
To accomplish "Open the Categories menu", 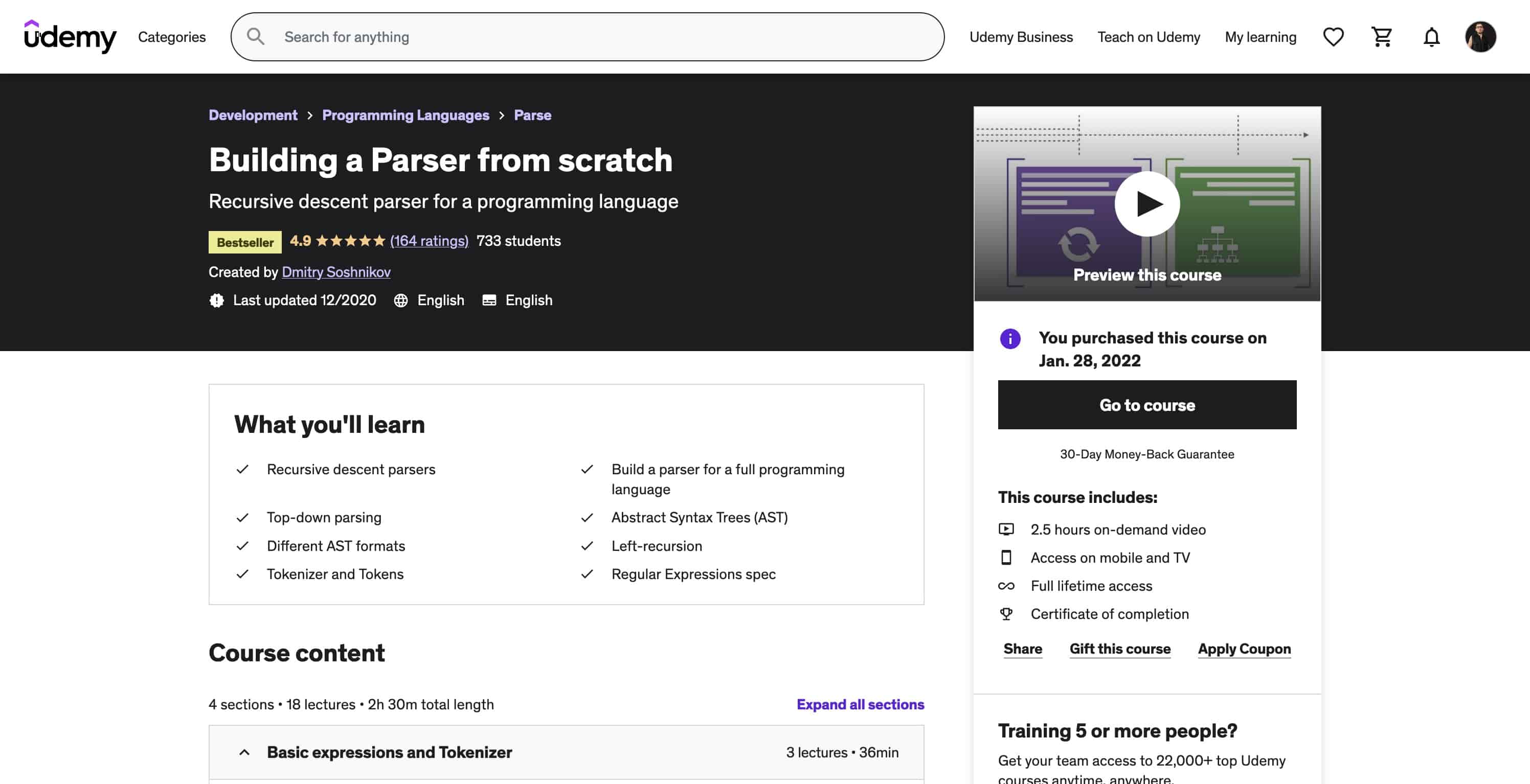I will pyautogui.click(x=172, y=37).
